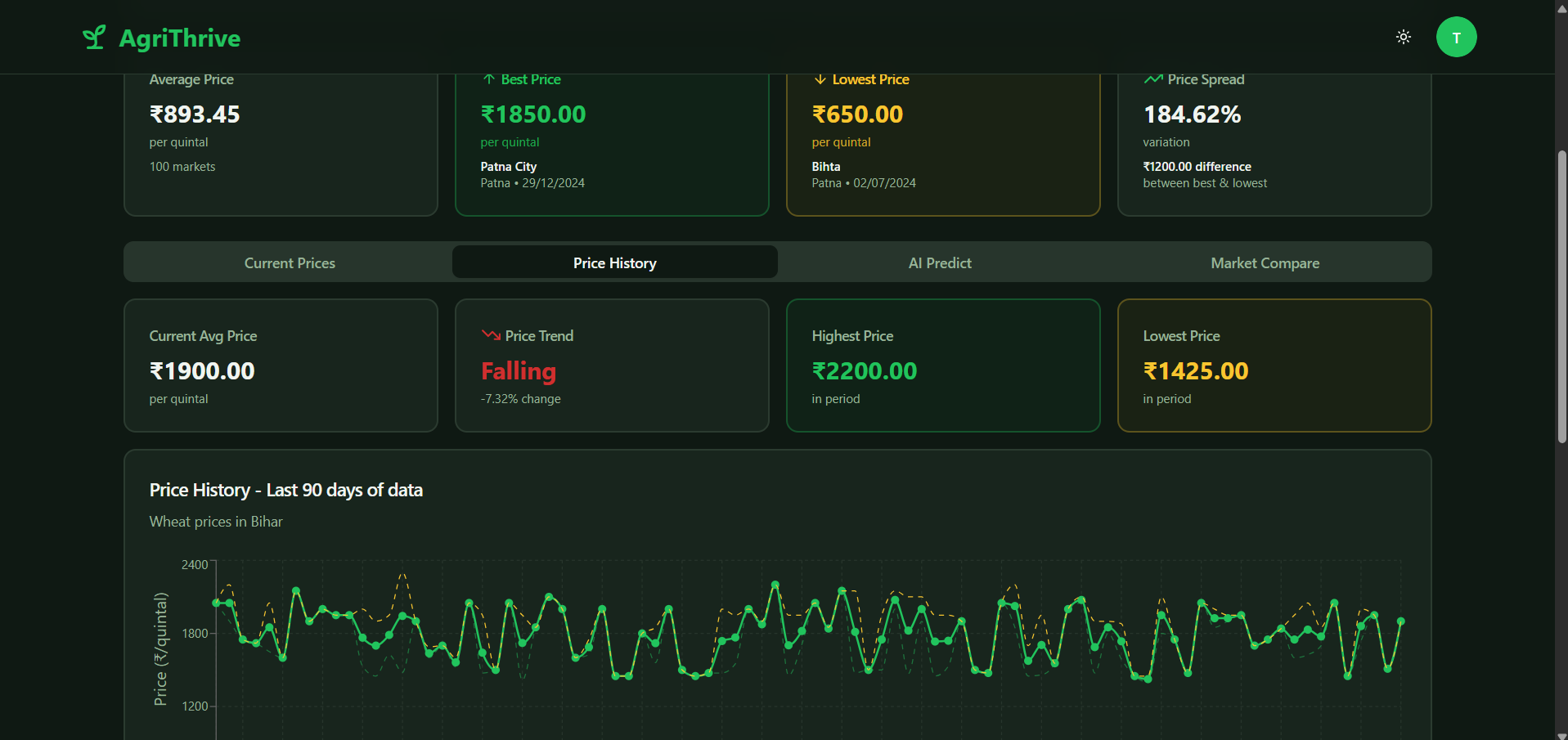Image resolution: width=1568 pixels, height=740 pixels.
Task: Toggle the sun theme icon
Action: pos(1404,37)
